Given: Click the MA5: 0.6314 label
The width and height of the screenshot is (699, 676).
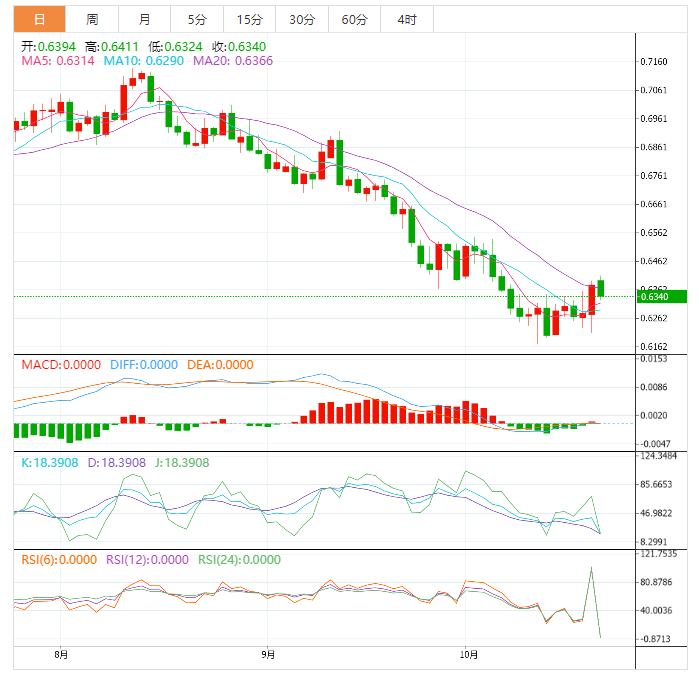Looking at the screenshot, I should coord(58,61).
